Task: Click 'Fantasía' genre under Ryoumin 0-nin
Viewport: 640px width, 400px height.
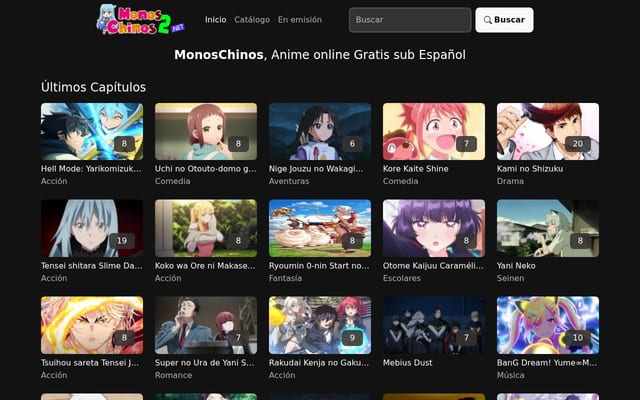Action: [285, 278]
